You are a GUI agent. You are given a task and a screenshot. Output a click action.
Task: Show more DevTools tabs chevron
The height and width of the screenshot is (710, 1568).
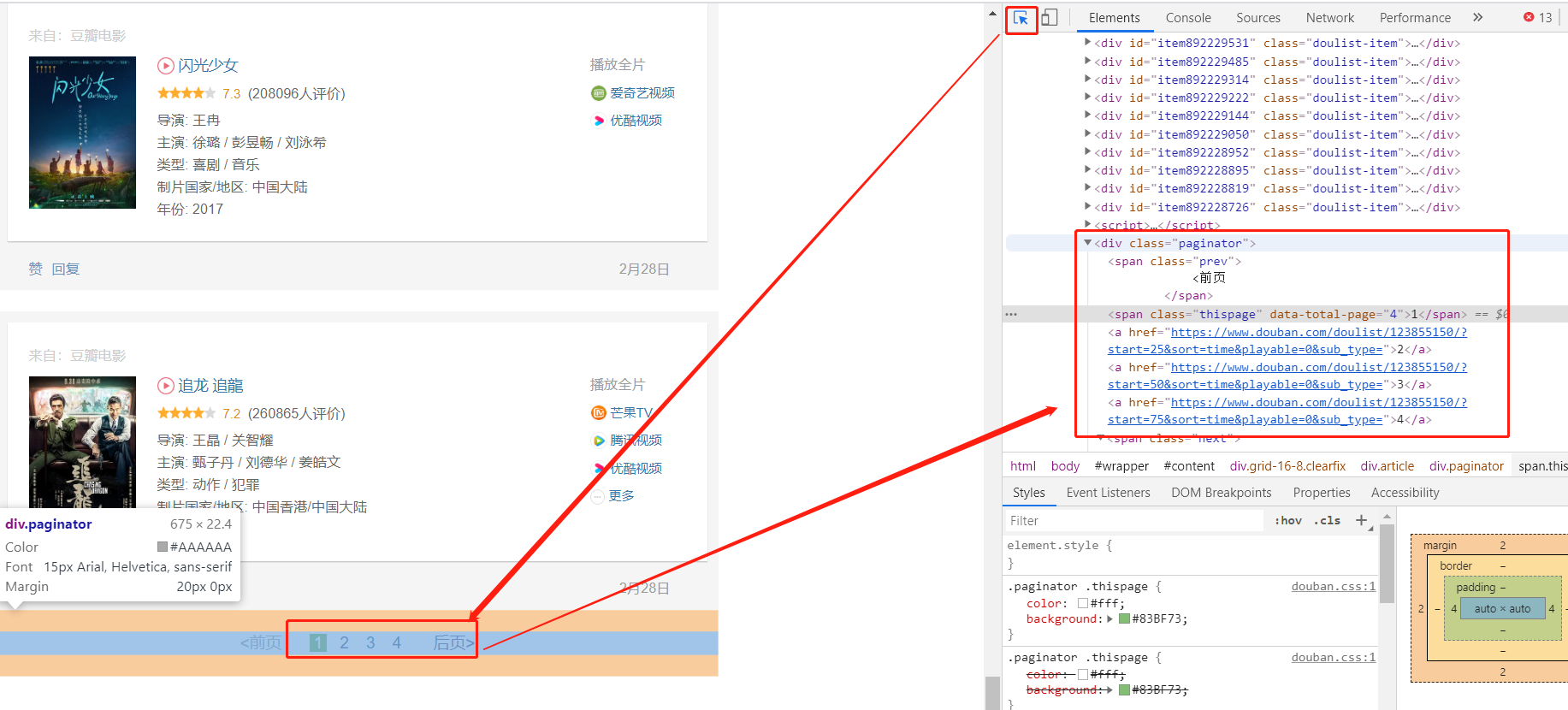[x=1477, y=17]
